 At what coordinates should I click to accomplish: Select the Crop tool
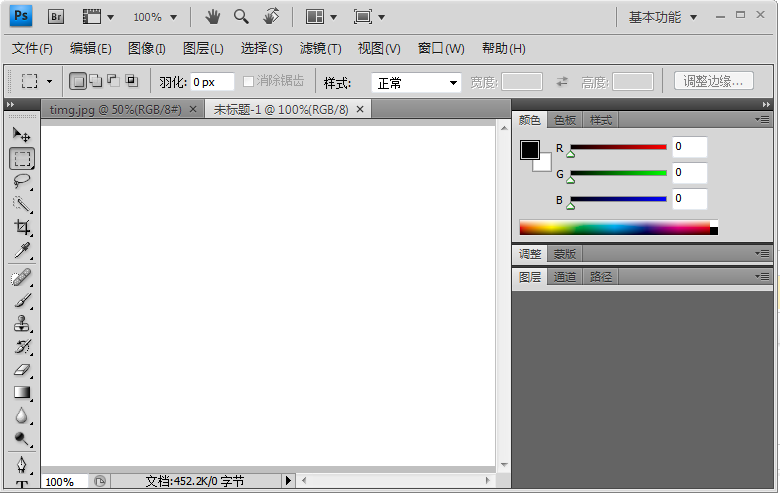point(22,227)
